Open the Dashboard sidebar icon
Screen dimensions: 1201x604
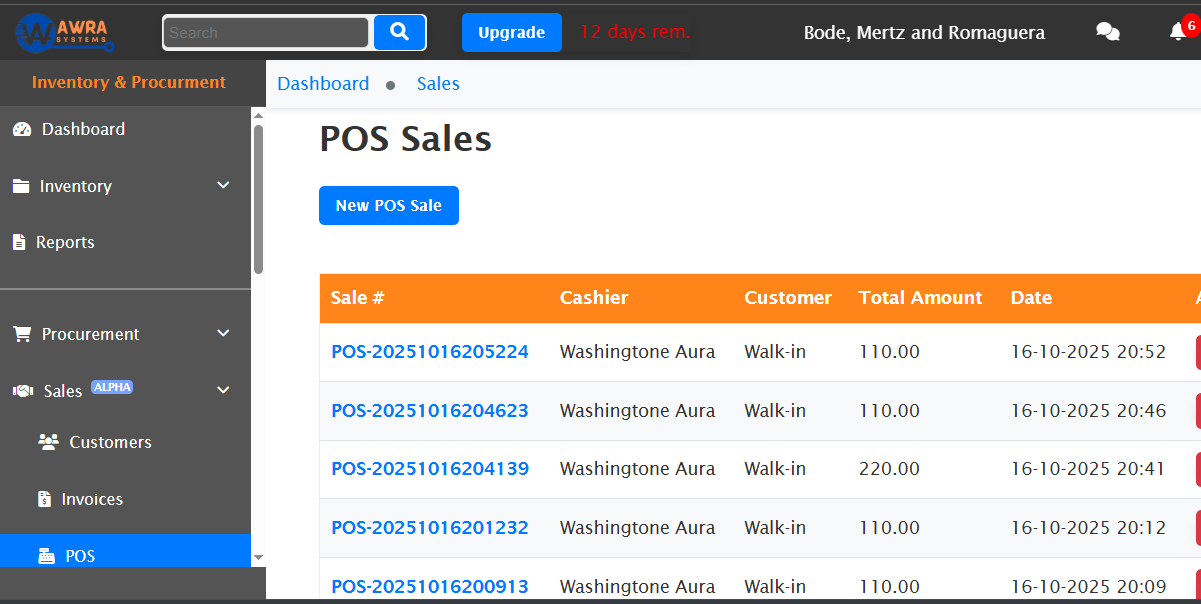(24, 128)
